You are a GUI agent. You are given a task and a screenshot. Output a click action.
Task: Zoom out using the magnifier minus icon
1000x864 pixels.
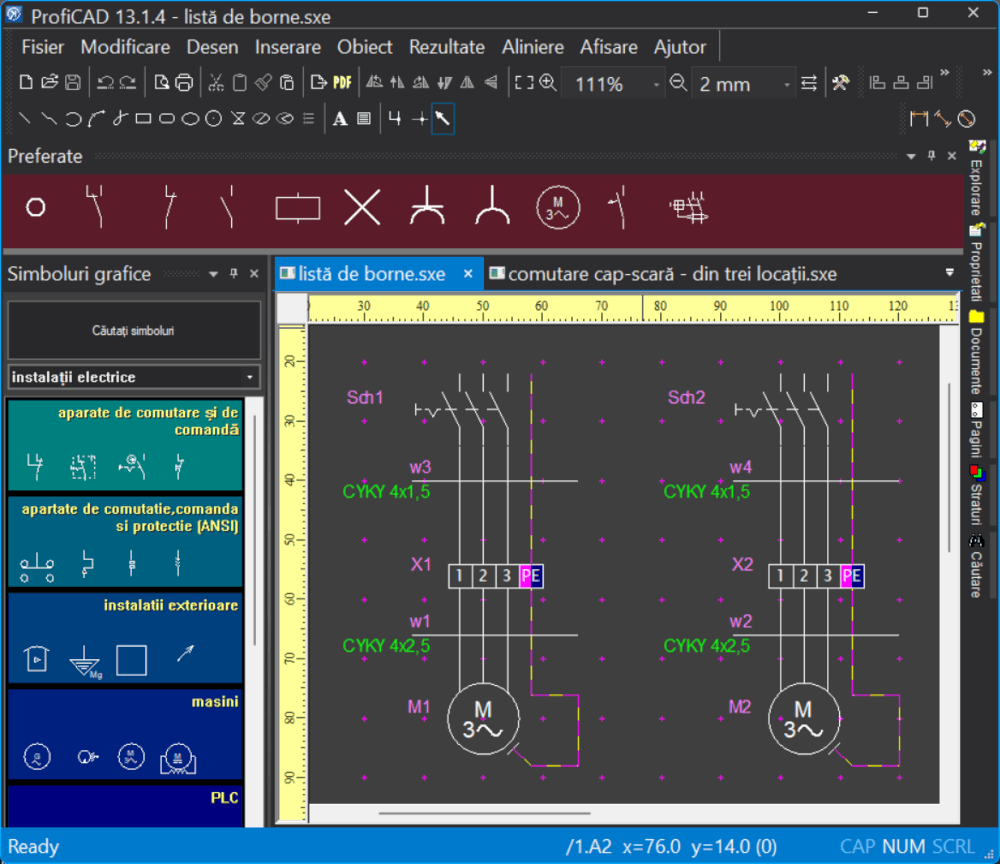[678, 83]
